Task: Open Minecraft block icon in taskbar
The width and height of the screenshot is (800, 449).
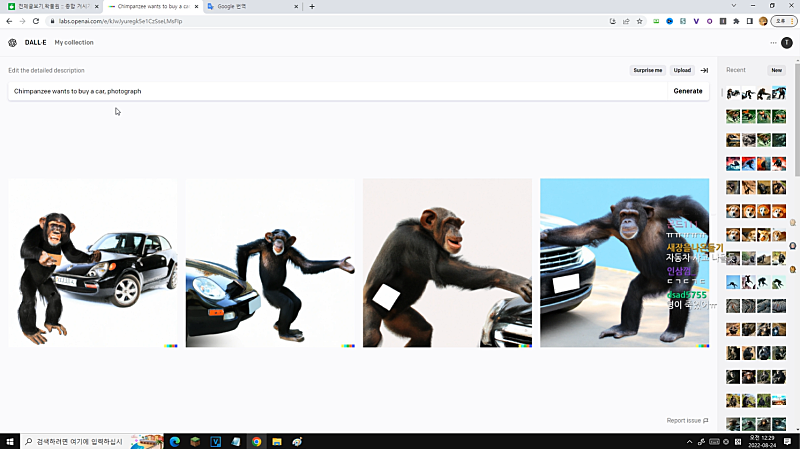Action: click(195, 441)
